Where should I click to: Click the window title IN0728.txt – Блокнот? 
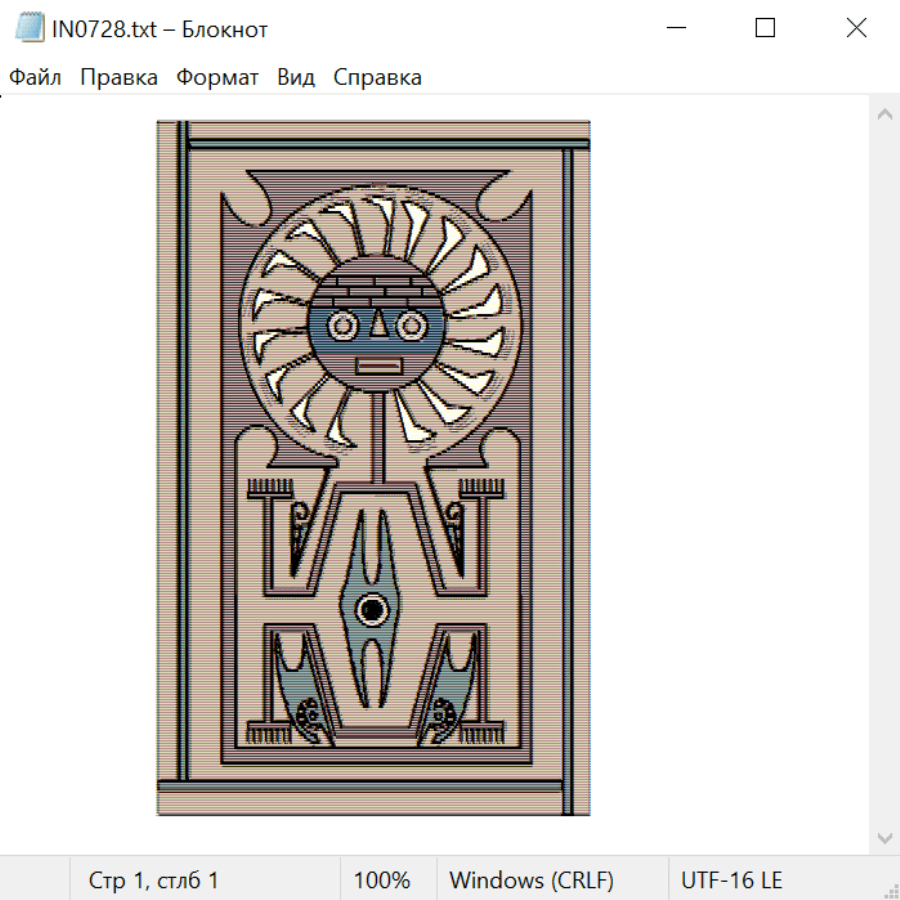click(159, 29)
